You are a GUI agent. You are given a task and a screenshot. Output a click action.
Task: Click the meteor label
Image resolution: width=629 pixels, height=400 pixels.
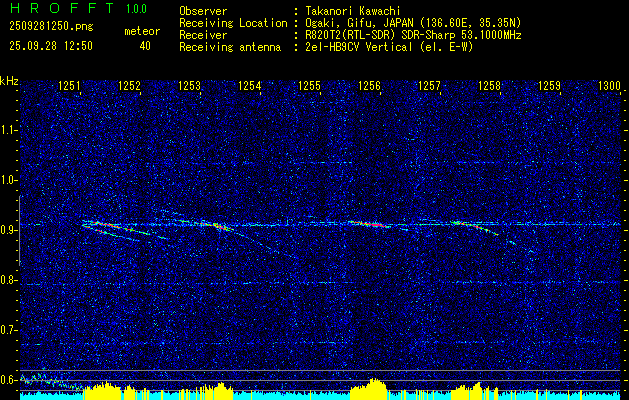point(142,31)
